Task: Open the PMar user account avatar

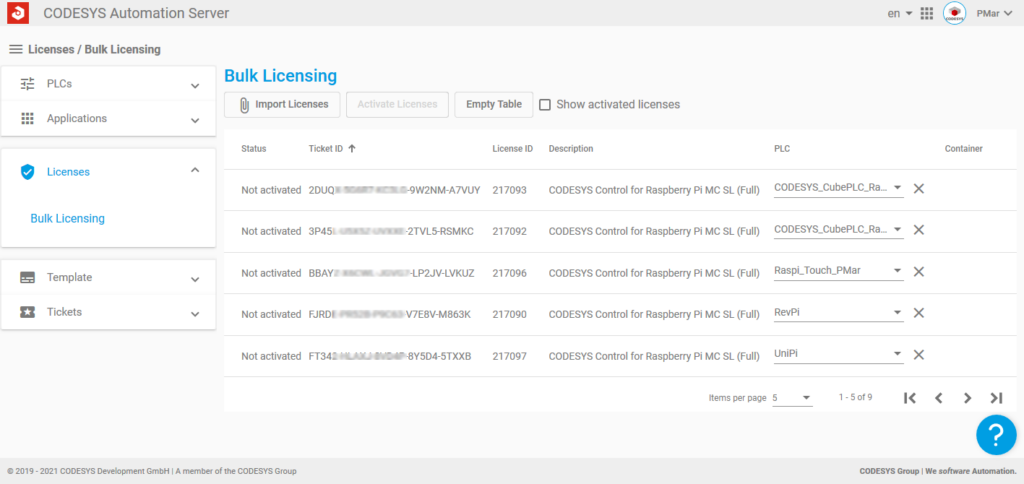Action: click(954, 14)
